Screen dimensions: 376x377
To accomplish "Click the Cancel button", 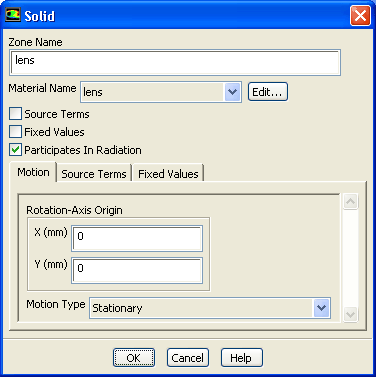I will tap(188, 358).
